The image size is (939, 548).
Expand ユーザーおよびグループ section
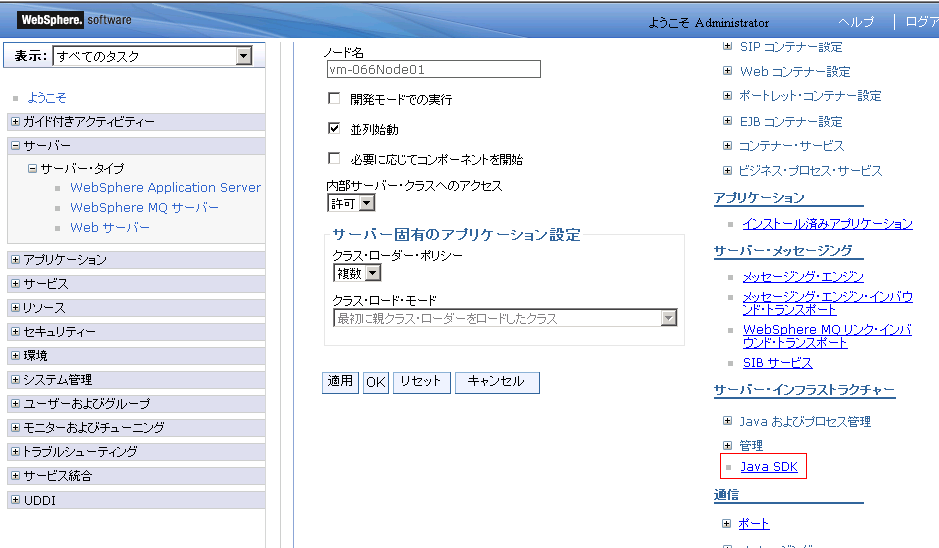point(16,404)
